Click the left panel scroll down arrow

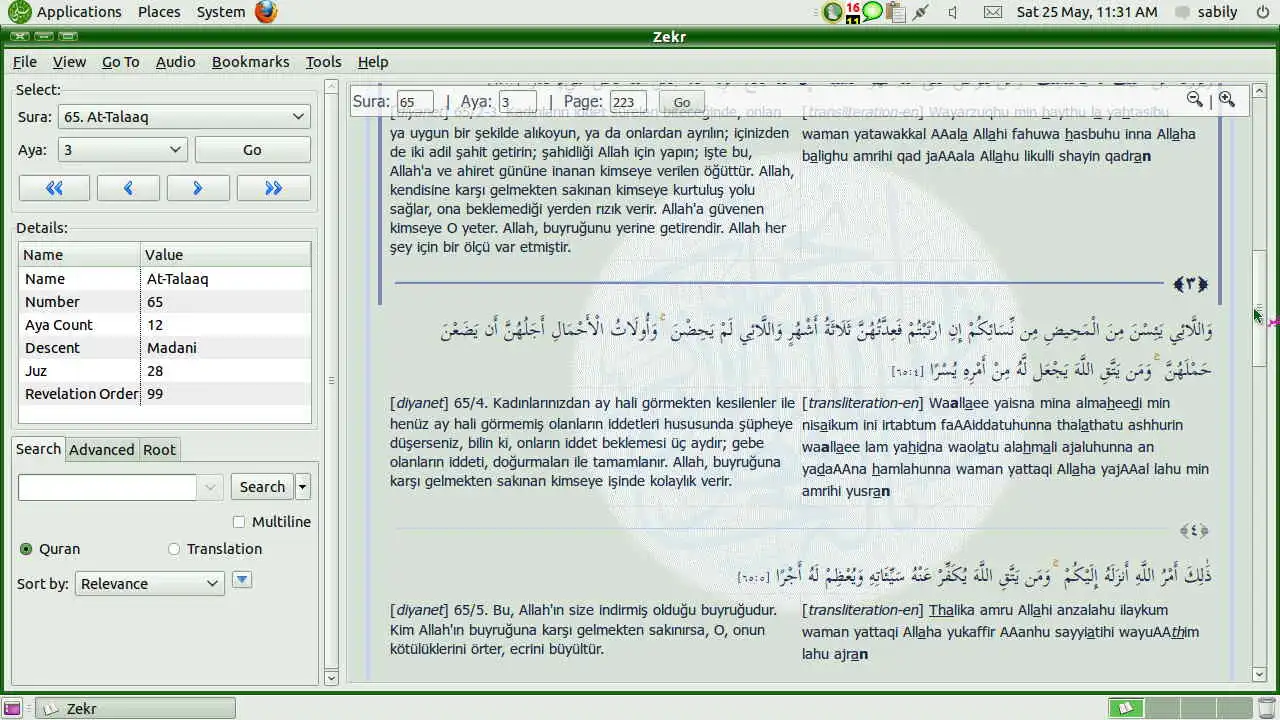(332, 677)
